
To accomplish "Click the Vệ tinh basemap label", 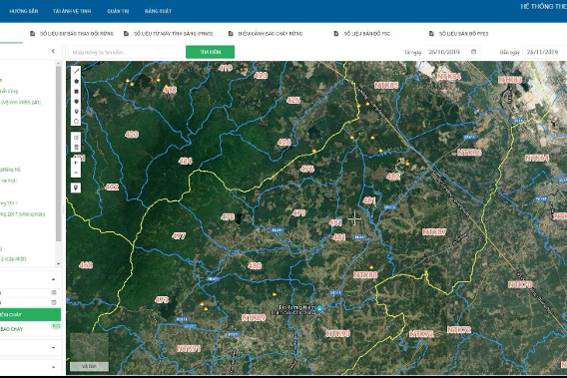I will coord(89,366).
